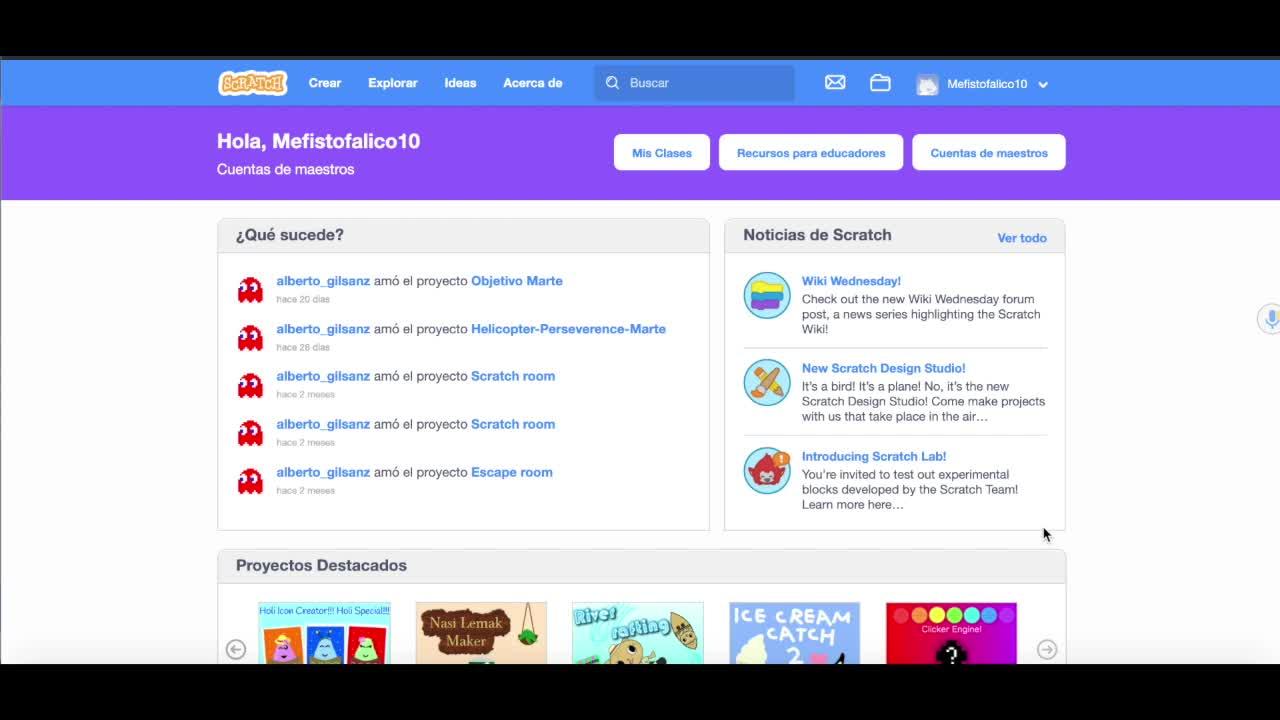This screenshot has height=720, width=1280.
Task: Open the Acerca de menu item
Action: point(533,83)
